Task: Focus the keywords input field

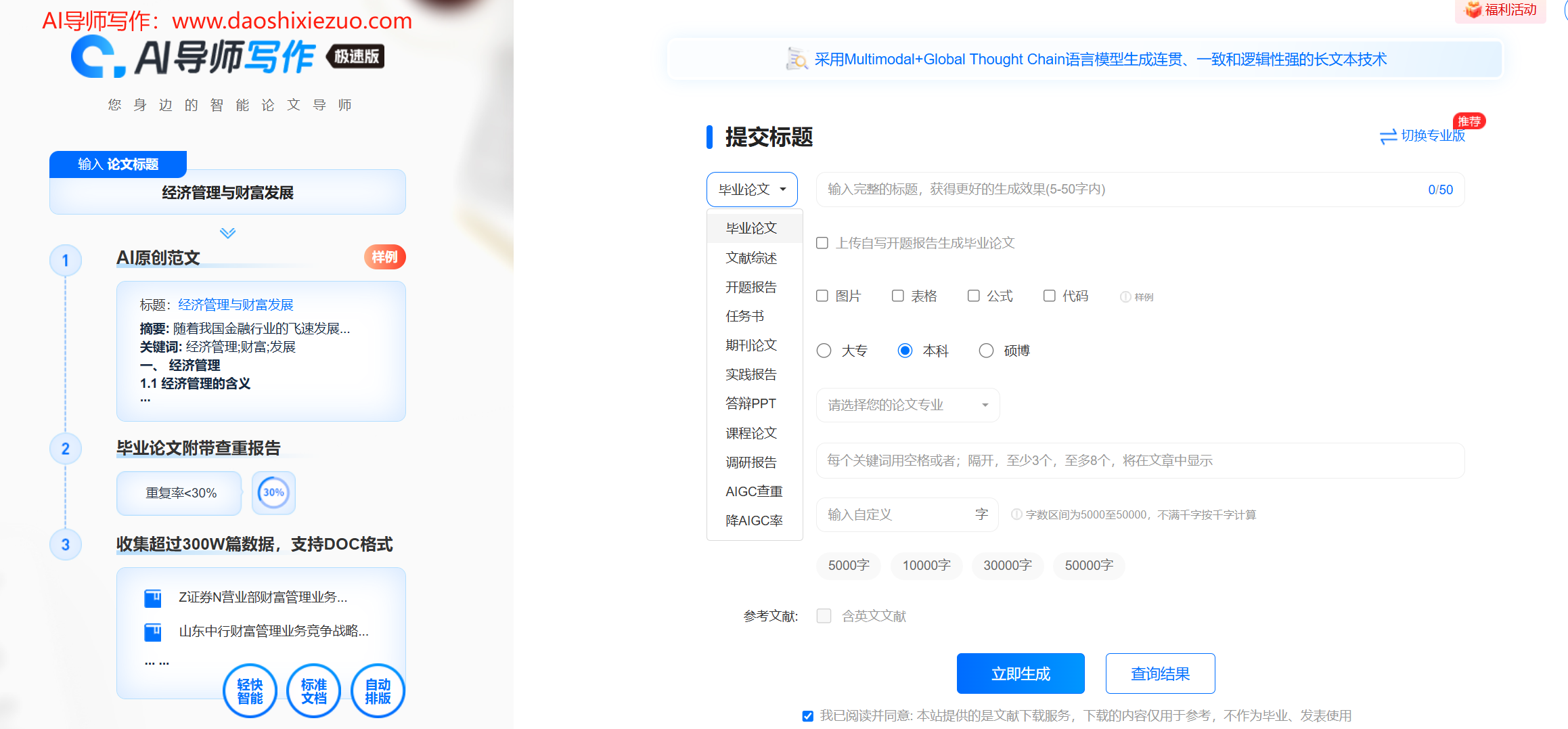Action: pyautogui.click(x=1140, y=460)
